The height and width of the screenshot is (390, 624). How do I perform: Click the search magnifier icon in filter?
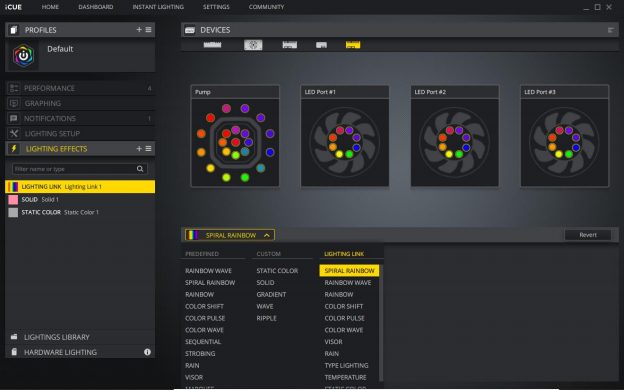(140, 169)
